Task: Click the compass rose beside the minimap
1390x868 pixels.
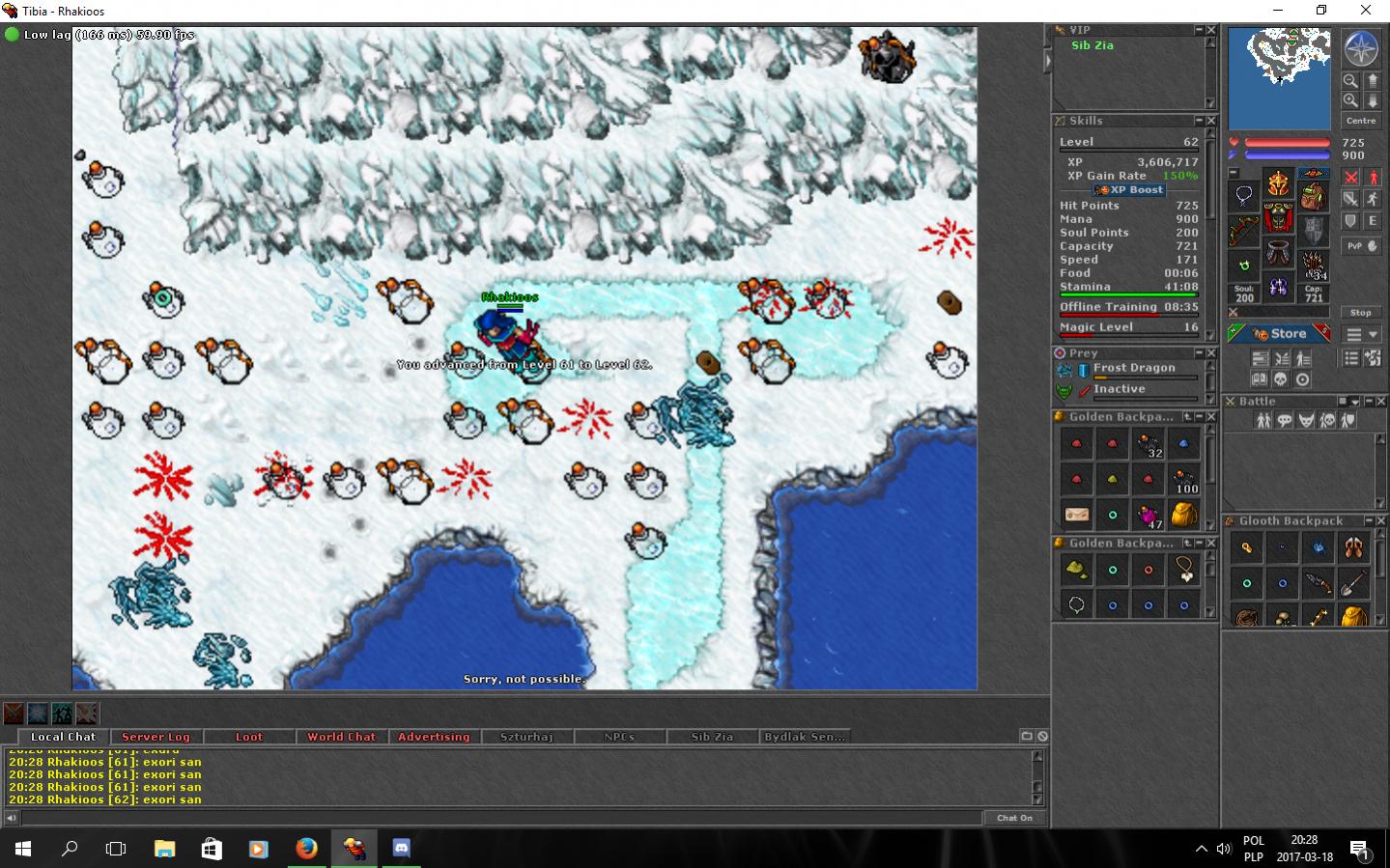Action: pos(1360,48)
